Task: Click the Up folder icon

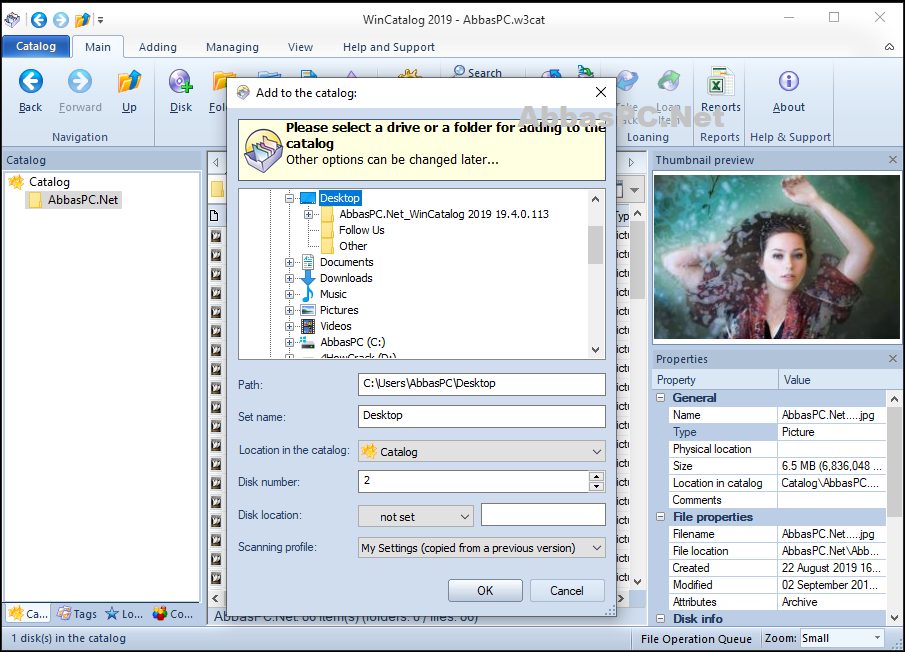Action: pyautogui.click(x=129, y=81)
